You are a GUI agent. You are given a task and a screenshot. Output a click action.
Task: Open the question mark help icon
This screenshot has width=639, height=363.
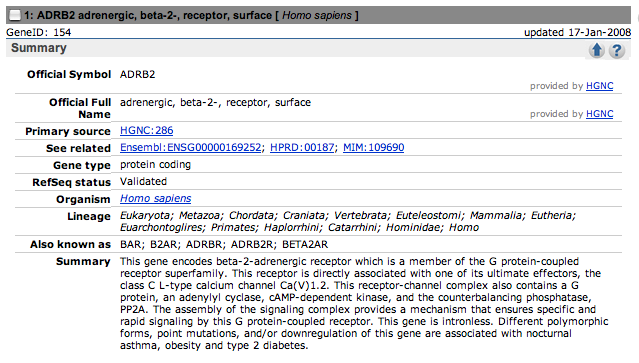[x=617, y=51]
